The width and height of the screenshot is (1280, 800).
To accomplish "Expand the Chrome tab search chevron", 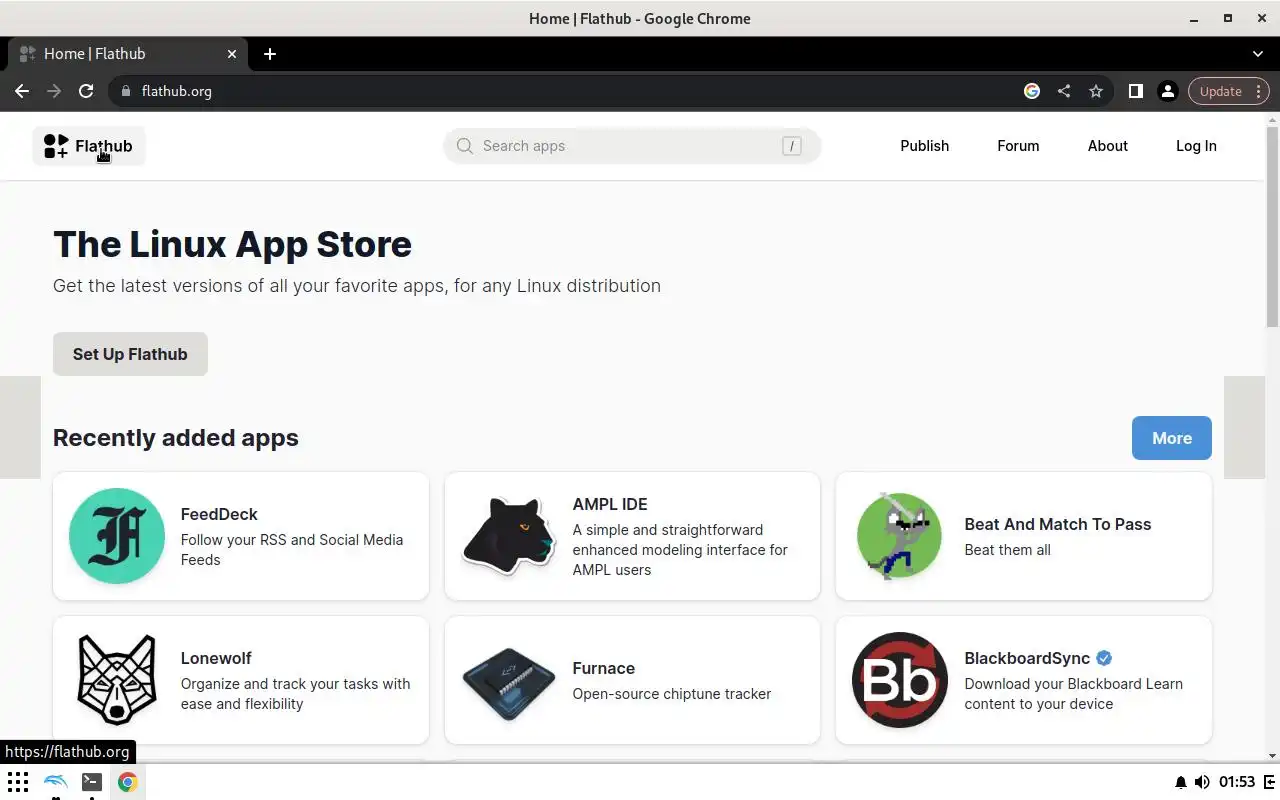I will (1258, 54).
